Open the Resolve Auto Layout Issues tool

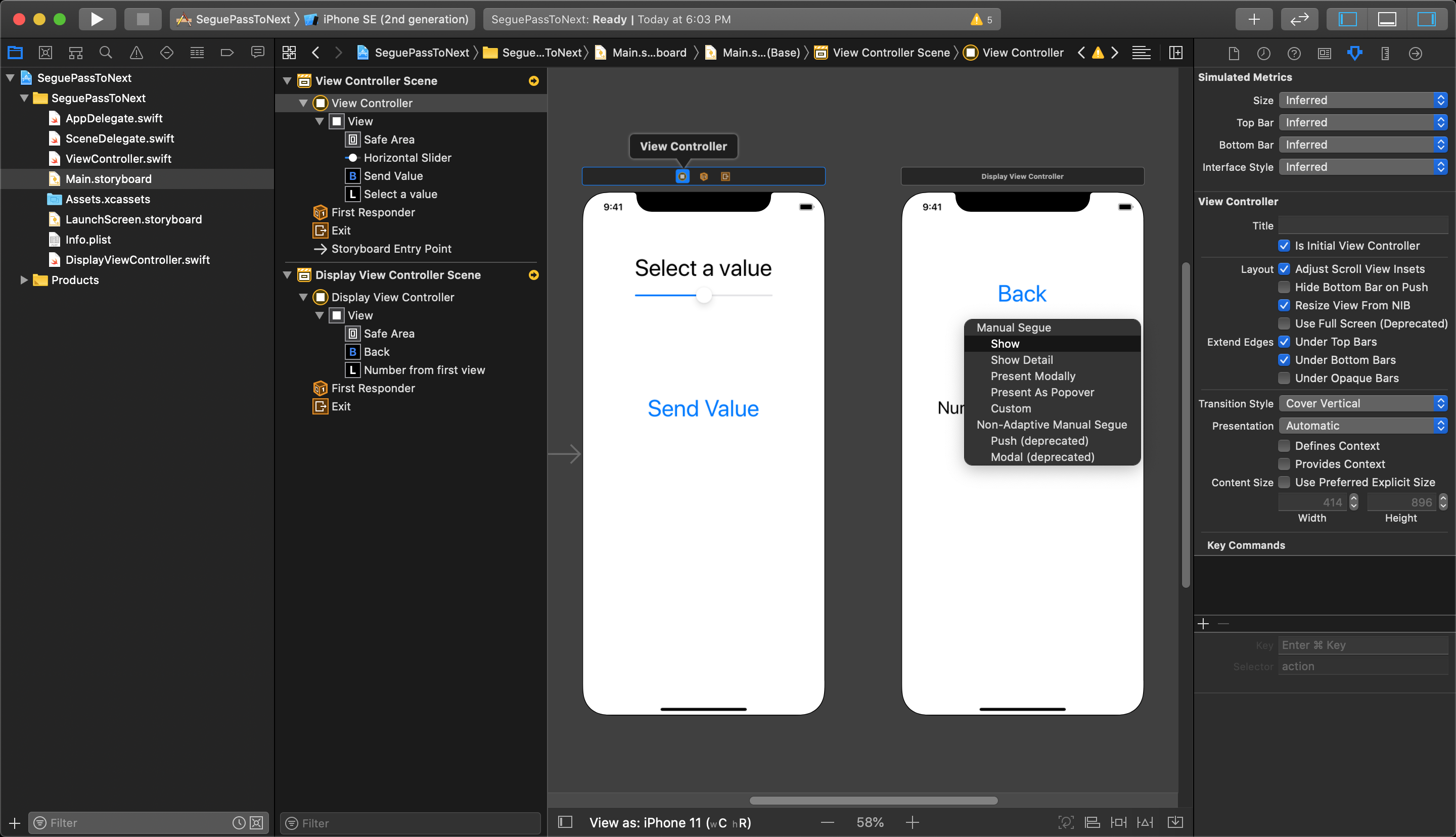click(x=1145, y=822)
